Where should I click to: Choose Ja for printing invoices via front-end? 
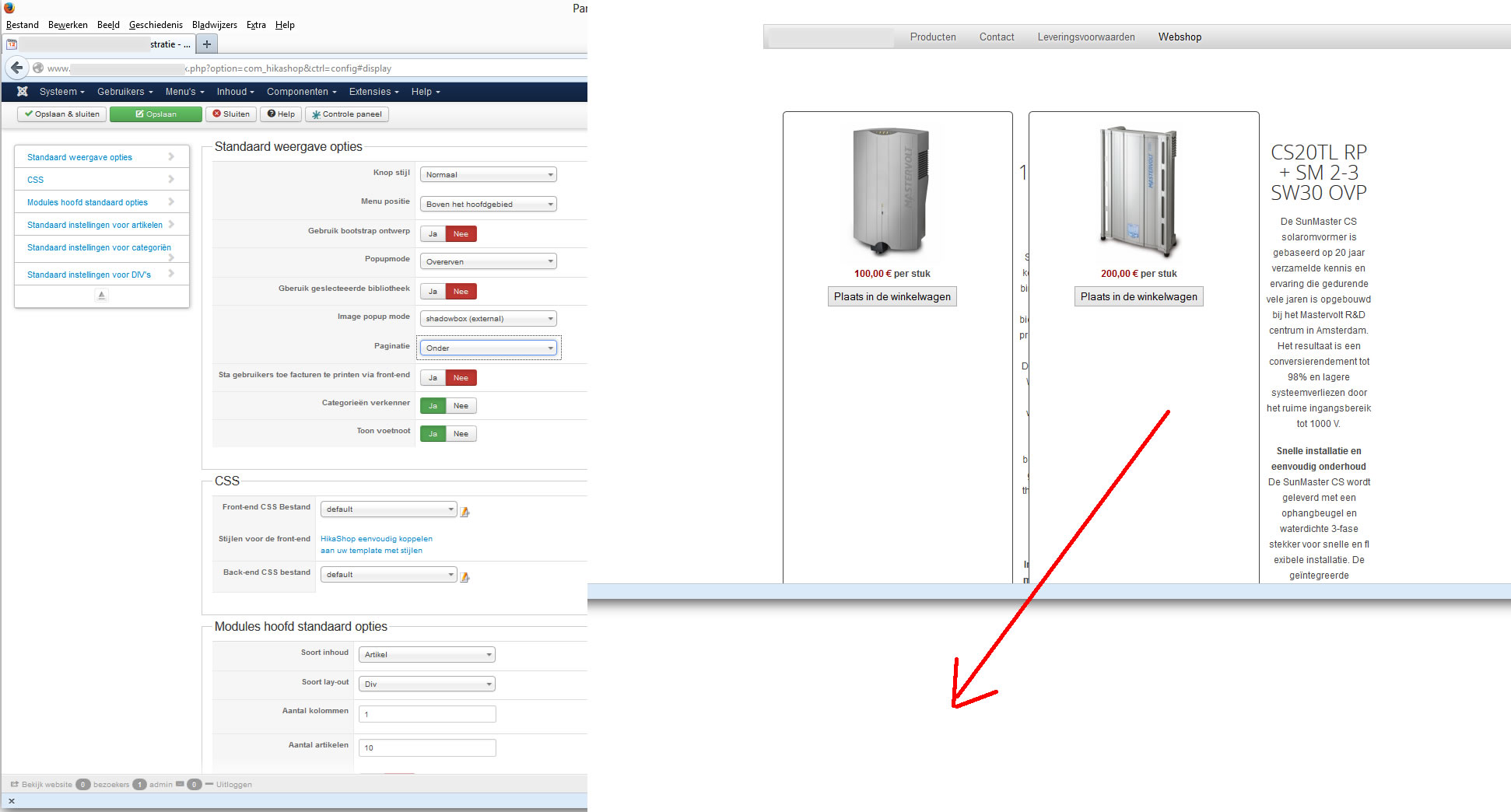(433, 378)
